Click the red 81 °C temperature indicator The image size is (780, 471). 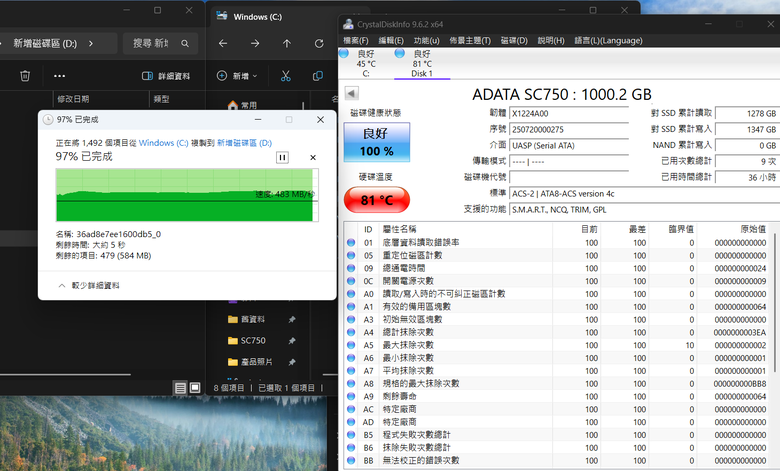377,200
